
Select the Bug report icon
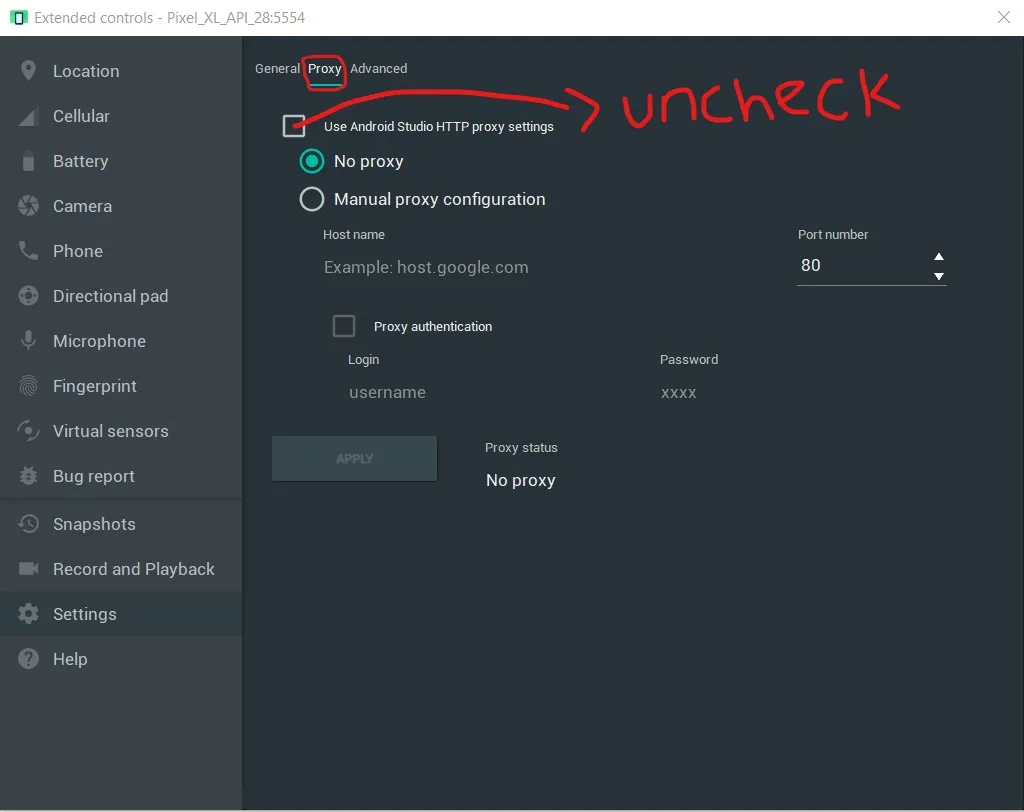click(28, 476)
